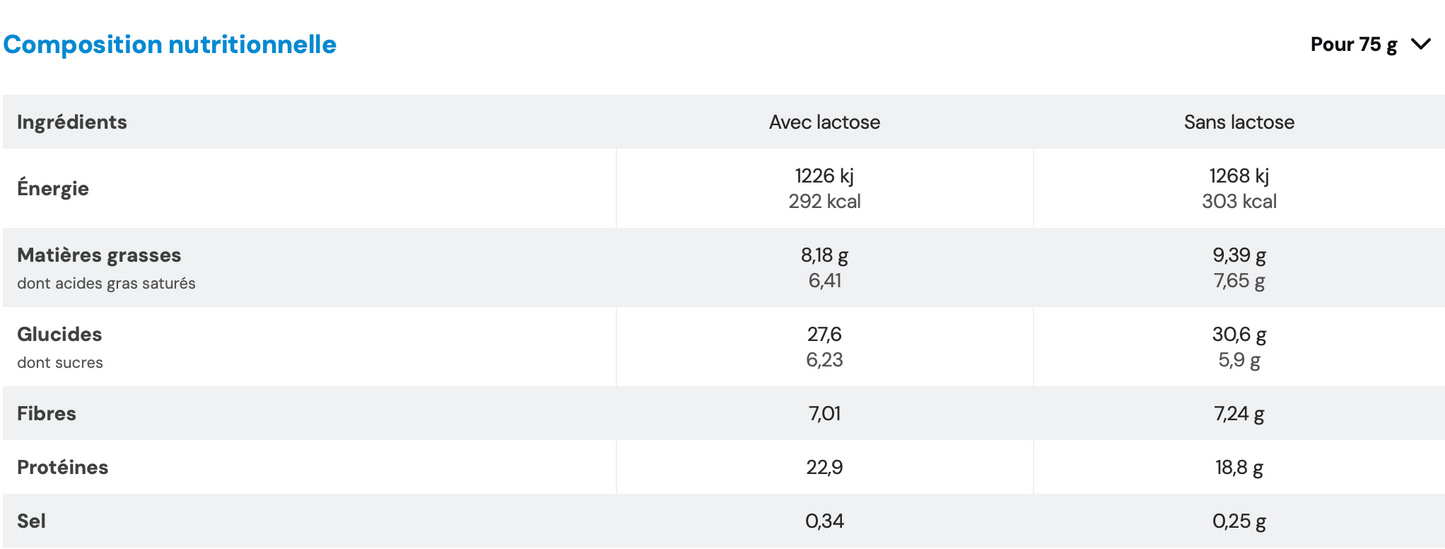Click the "Fibres" row label

47,413
